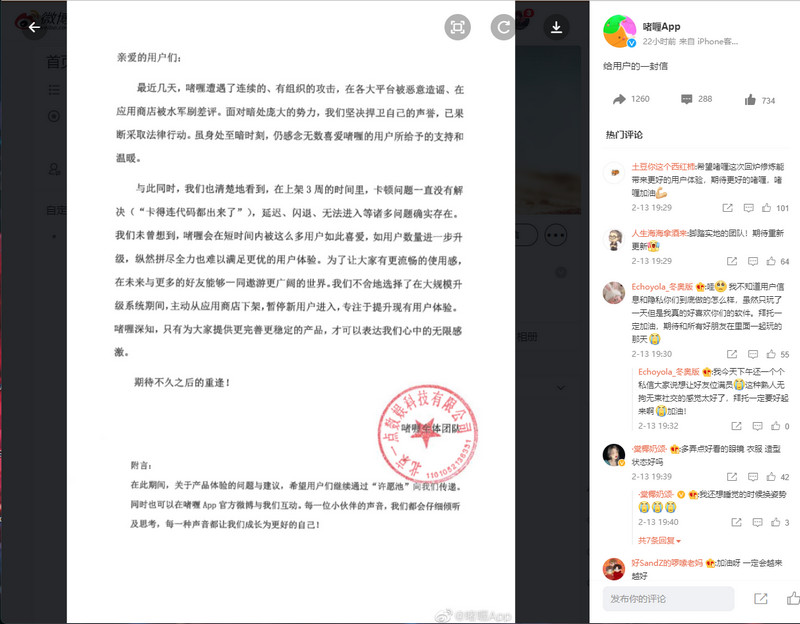The width and height of the screenshot is (800, 624).
Task: Expand the 共7条回复 replies
Action: point(659,540)
